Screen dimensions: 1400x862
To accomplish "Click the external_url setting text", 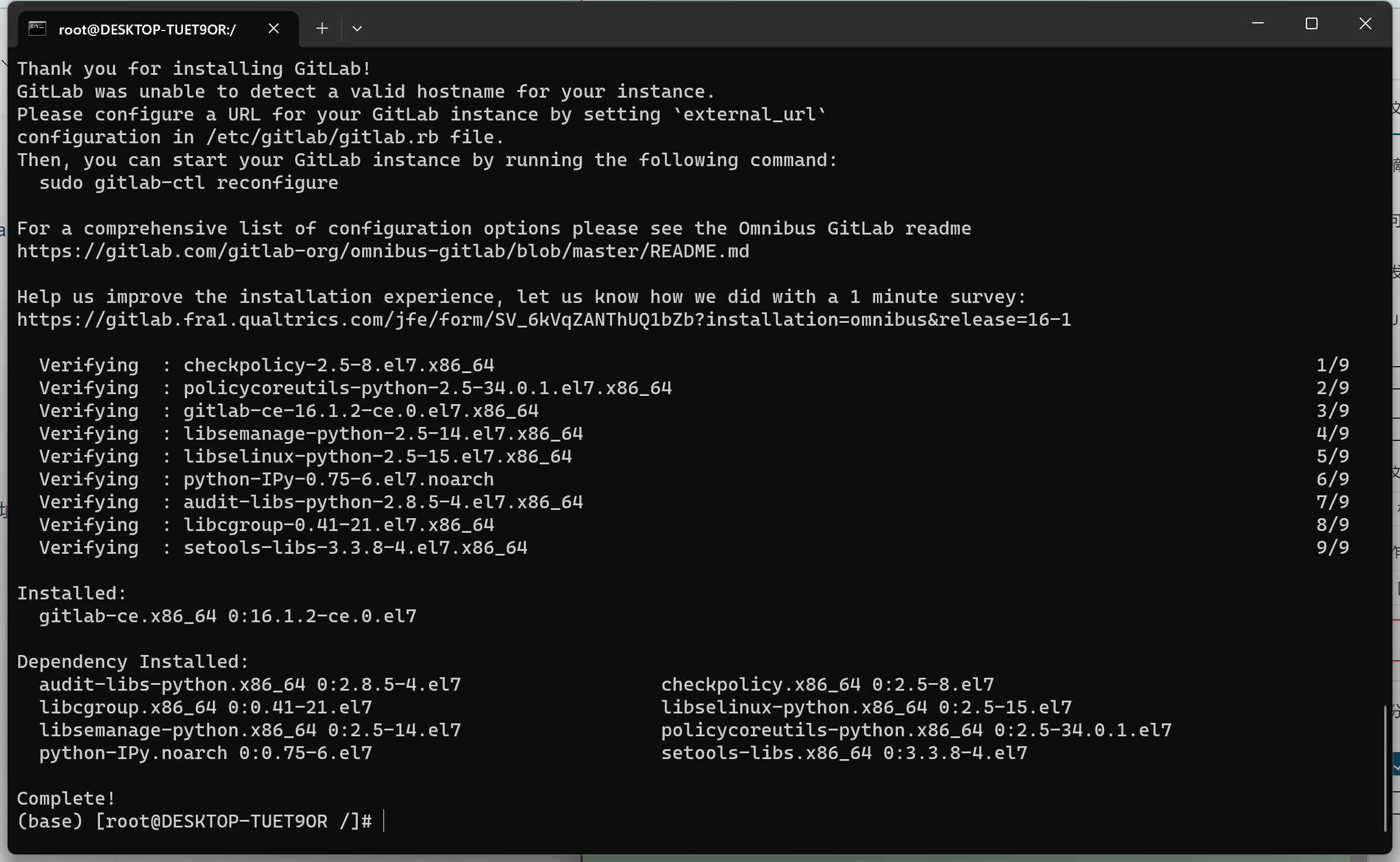I will [749, 115].
